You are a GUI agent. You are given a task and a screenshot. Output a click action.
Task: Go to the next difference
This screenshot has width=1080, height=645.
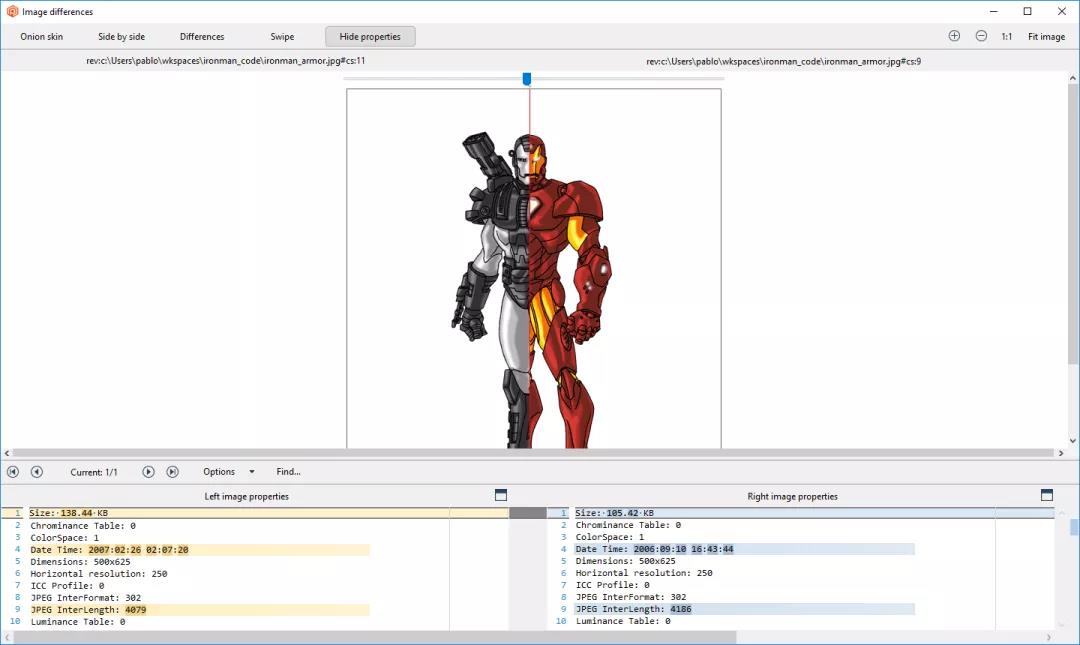(x=148, y=472)
